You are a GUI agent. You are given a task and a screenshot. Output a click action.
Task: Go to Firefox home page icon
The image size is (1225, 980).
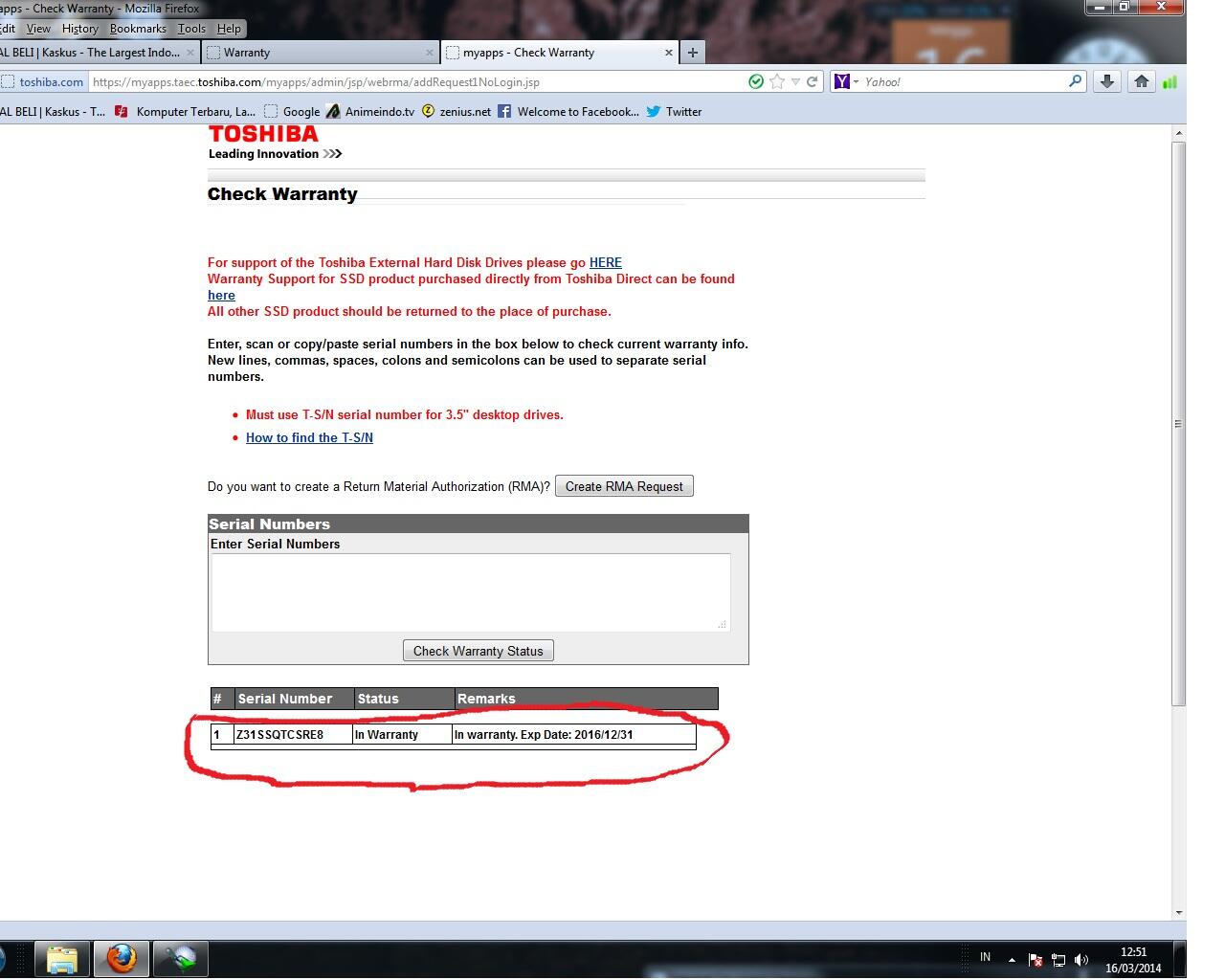coord(1142,82)
